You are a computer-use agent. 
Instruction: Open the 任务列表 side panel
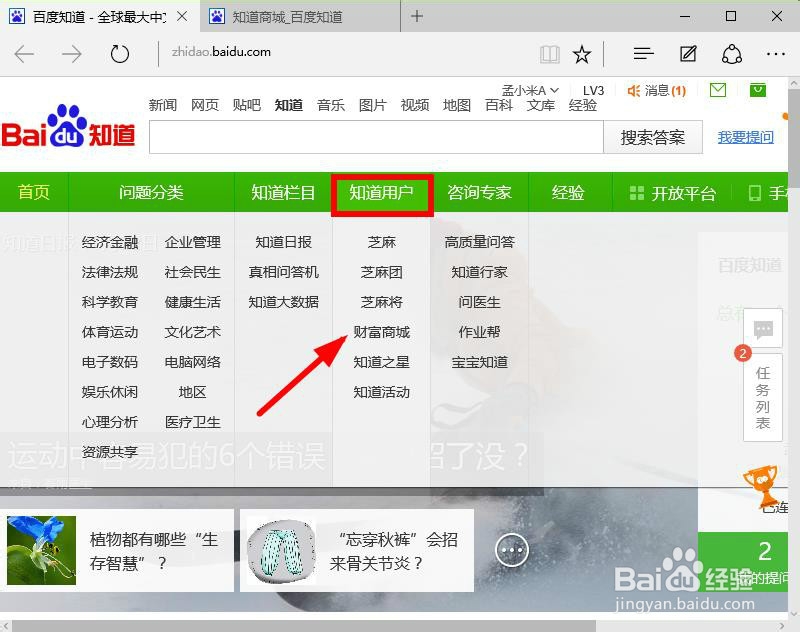pyautogui.click(x=763, y=397)
